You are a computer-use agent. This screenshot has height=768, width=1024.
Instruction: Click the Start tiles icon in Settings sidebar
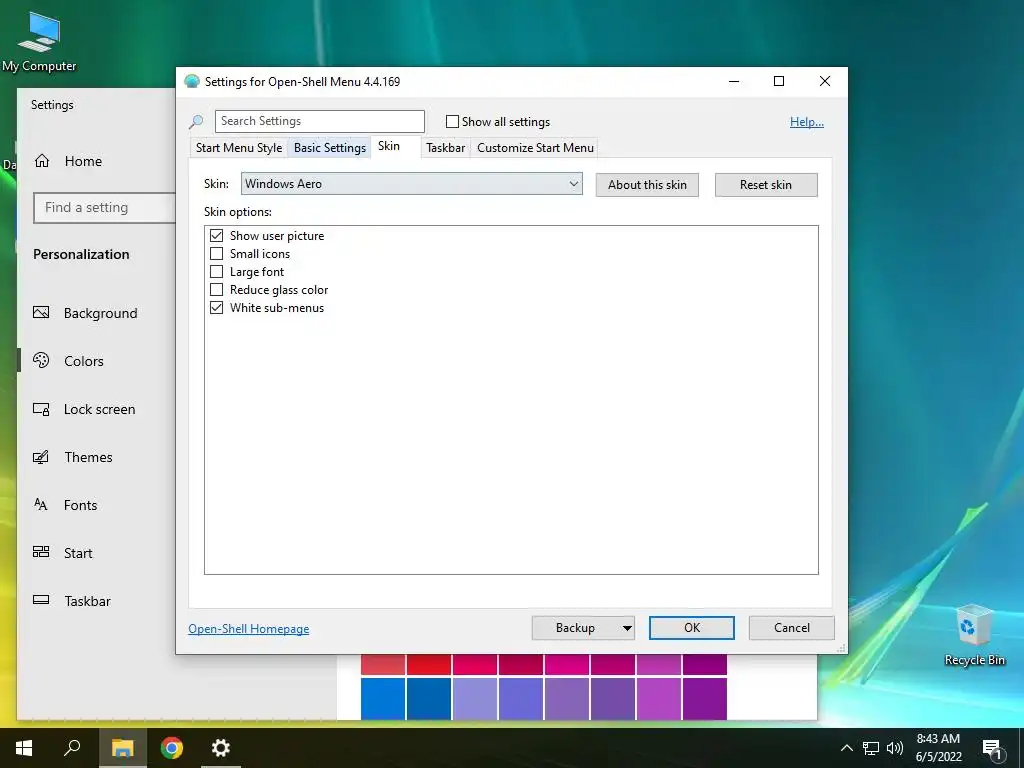pos(41,552)
